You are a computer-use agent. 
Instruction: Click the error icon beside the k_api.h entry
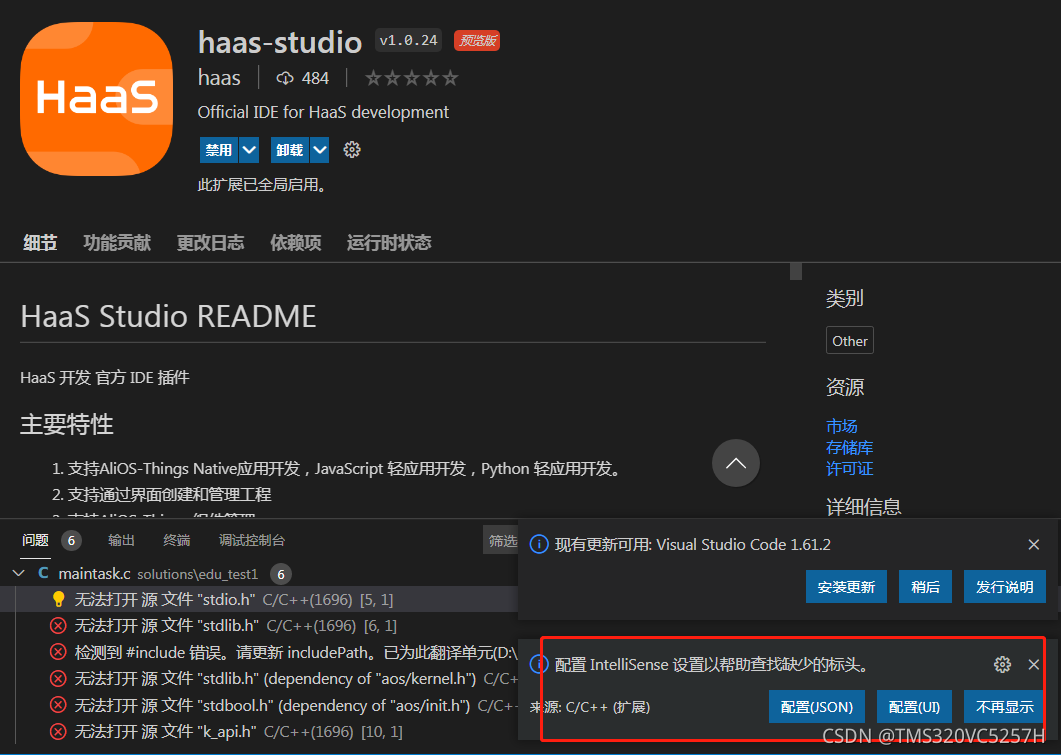[x=58, y=731]
